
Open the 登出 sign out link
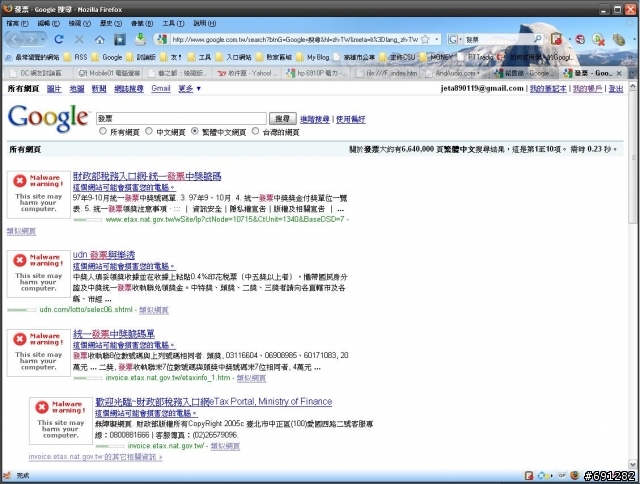click(x=616, y=88)
